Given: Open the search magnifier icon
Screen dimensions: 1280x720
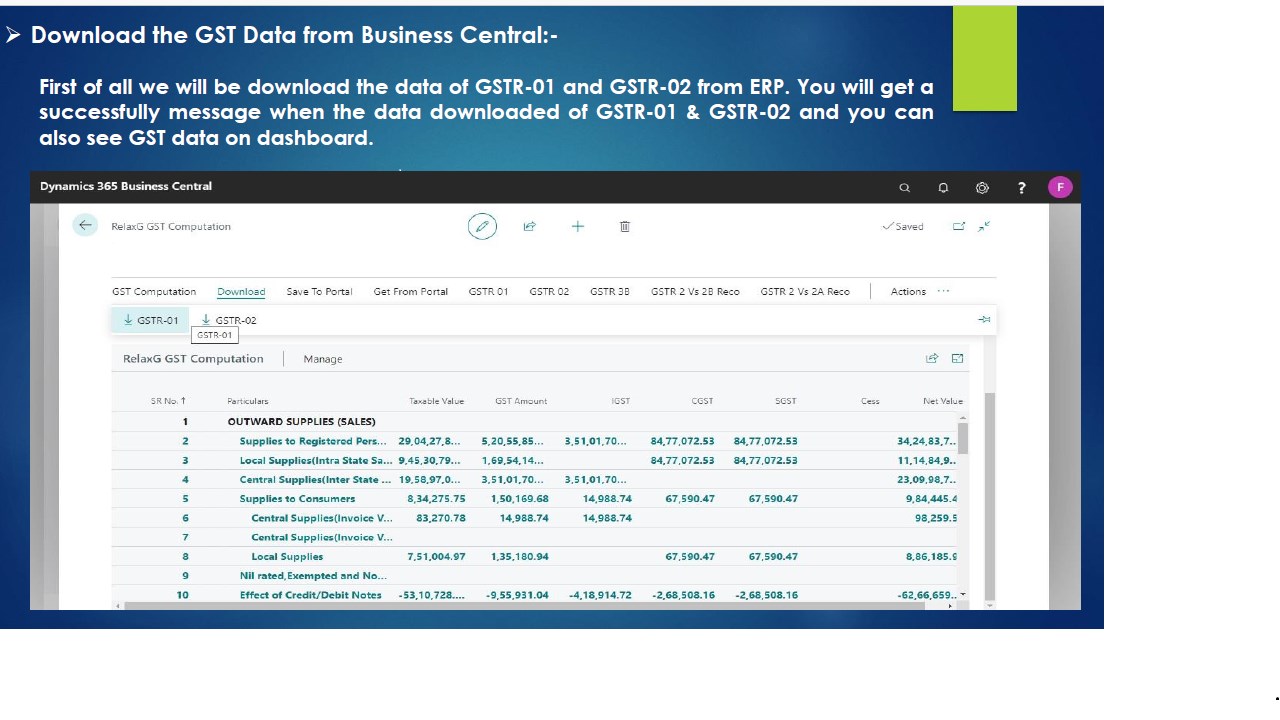Looking at the screenshot, I should coord(905,187).
